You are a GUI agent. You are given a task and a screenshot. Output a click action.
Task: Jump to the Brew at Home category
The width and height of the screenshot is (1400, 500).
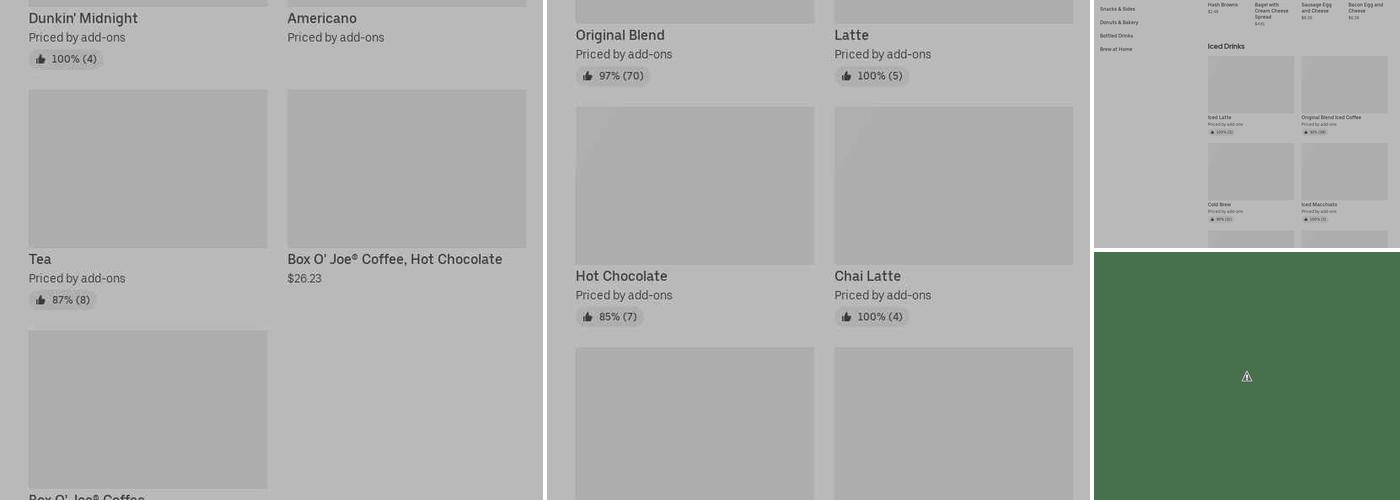coord(1116,49)
